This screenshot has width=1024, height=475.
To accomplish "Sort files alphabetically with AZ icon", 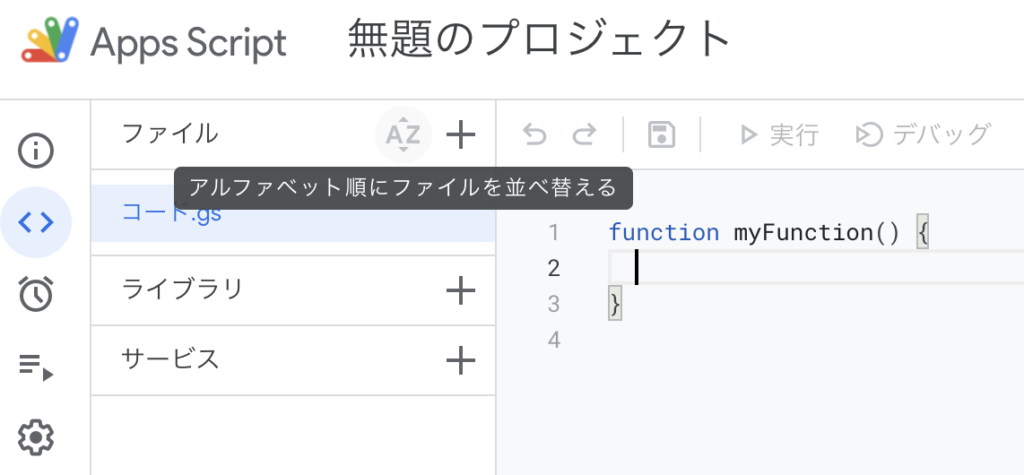I will [403, 135].
